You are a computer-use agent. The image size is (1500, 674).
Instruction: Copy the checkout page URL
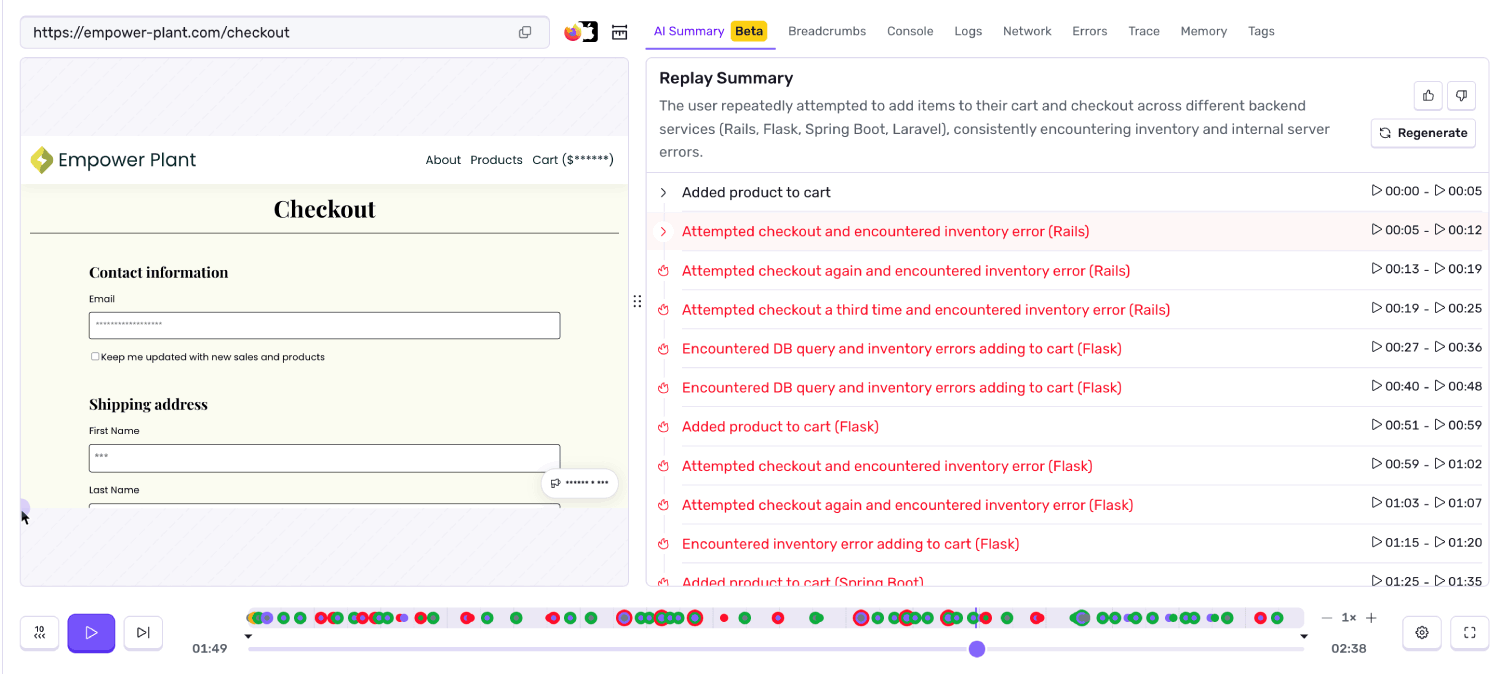click(525, 31)
